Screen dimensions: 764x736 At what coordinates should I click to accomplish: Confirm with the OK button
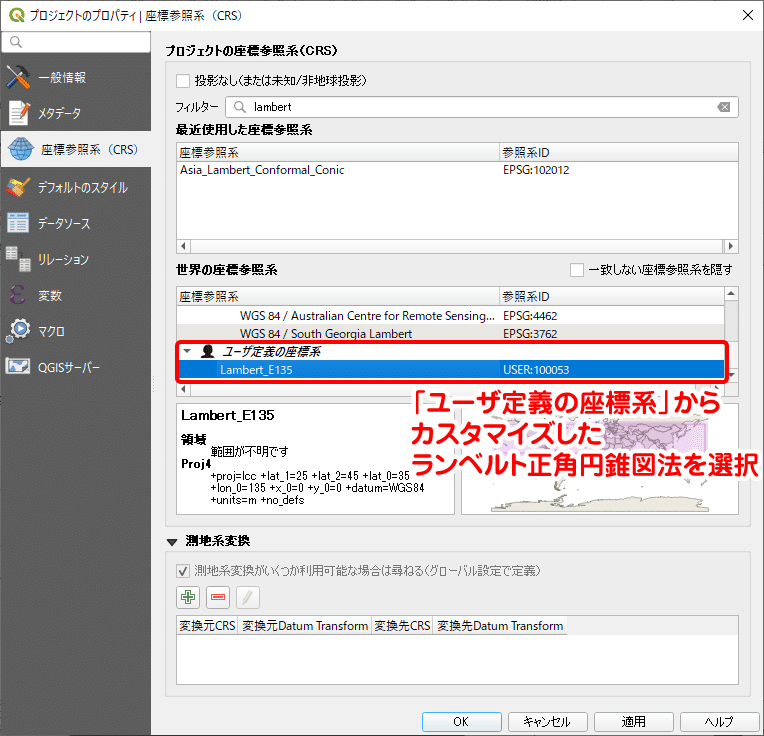(461, 721)
